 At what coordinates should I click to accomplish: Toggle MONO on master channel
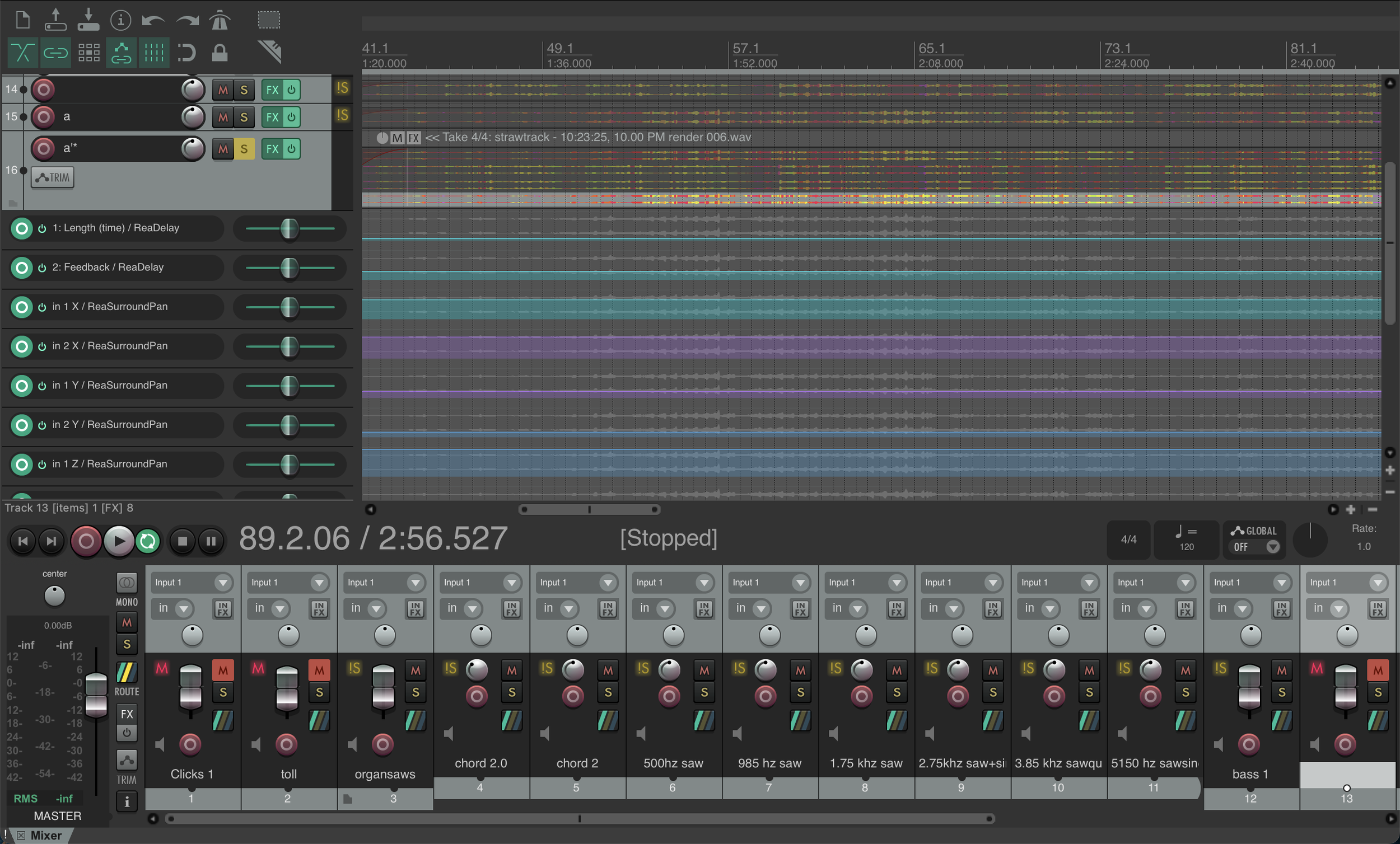(126, 583)
